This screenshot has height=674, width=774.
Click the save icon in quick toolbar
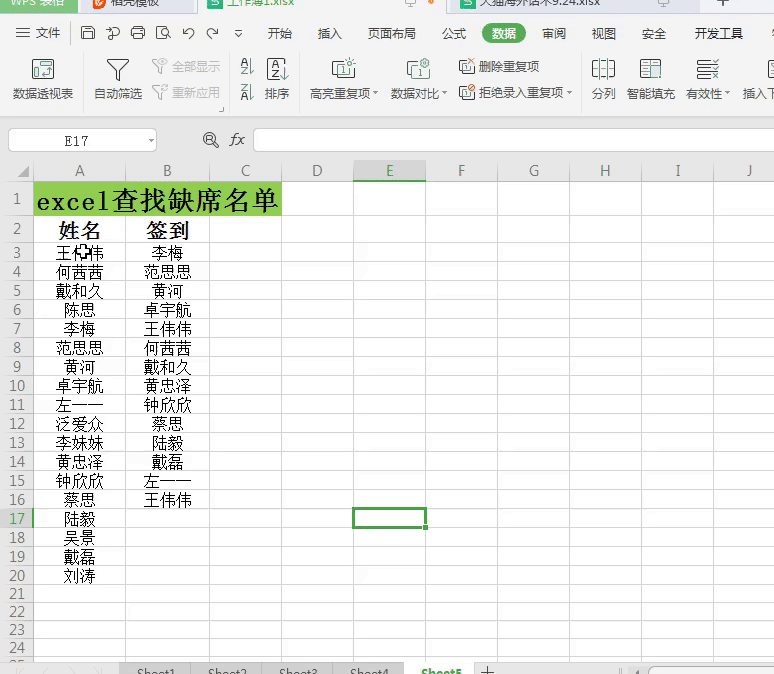(87, 33)
